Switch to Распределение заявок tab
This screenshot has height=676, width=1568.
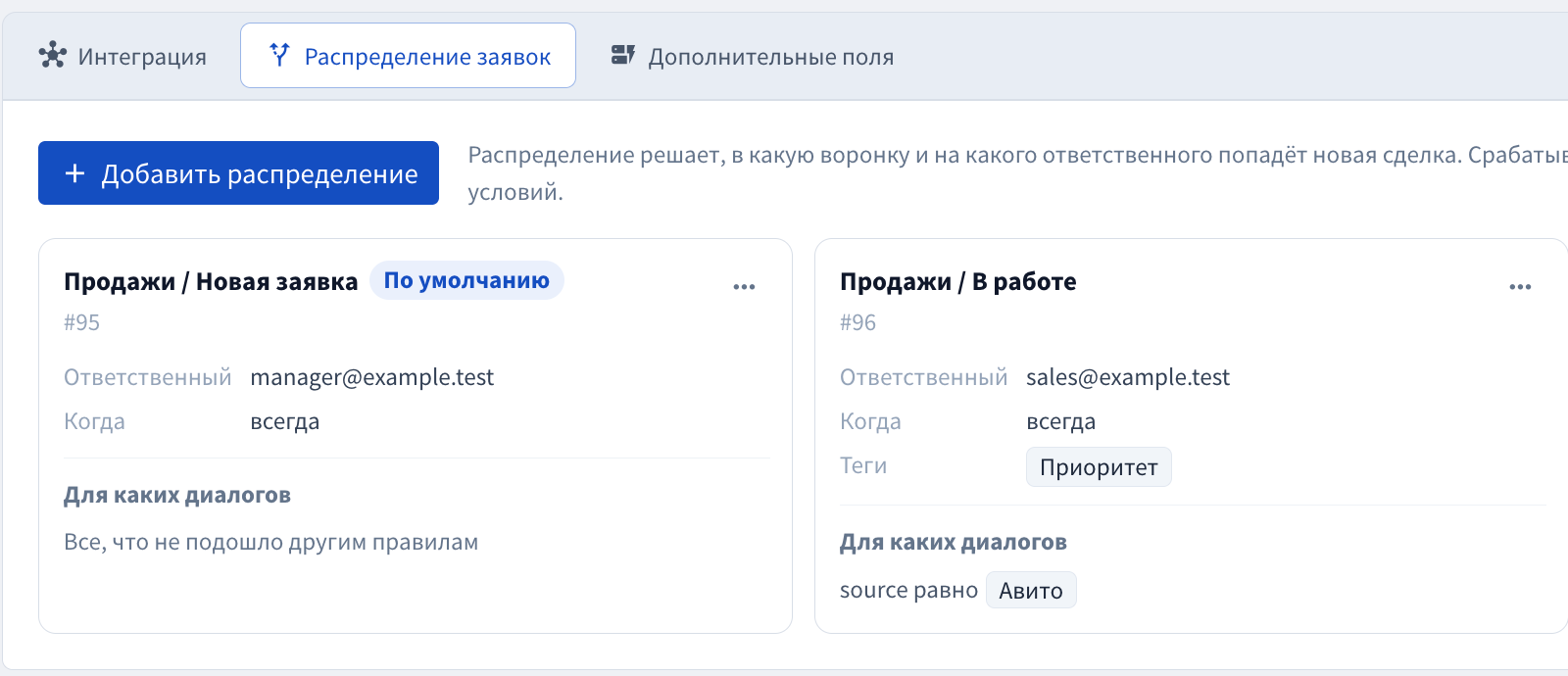pos(408,56)
